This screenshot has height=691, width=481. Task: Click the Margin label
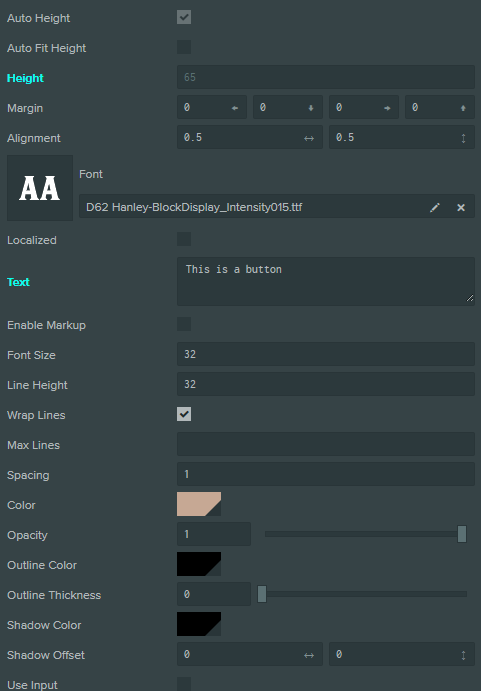tap(25, 108)
